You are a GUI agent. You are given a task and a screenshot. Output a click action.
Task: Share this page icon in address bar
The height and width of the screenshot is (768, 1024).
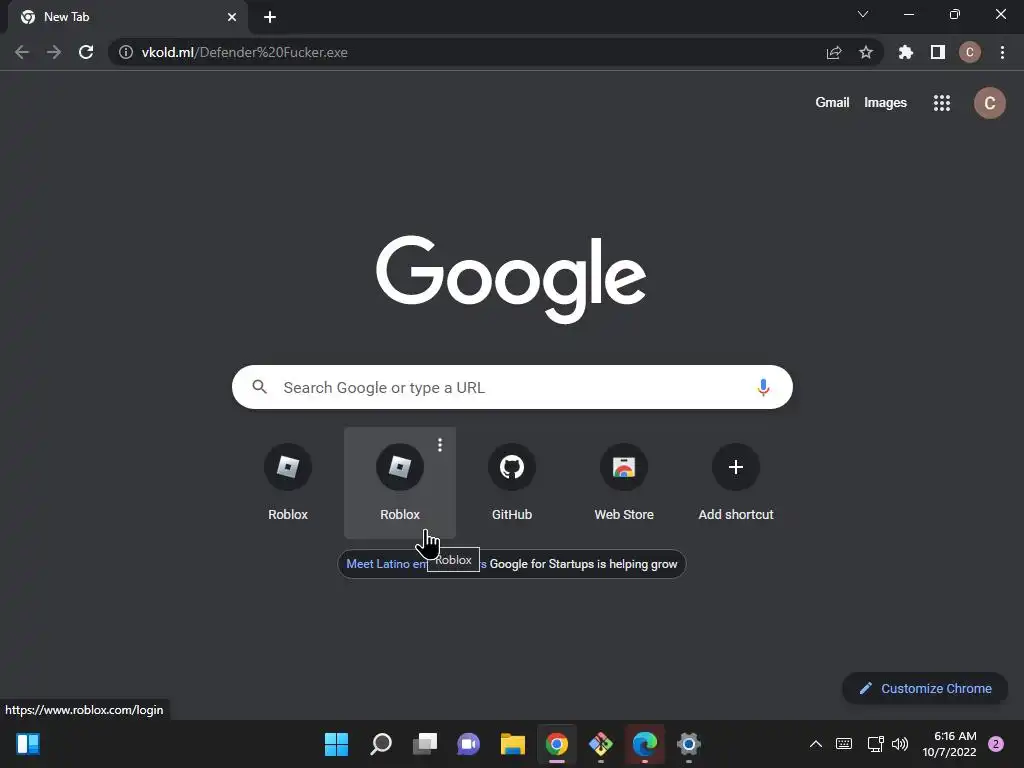click(x=834, y=52)
